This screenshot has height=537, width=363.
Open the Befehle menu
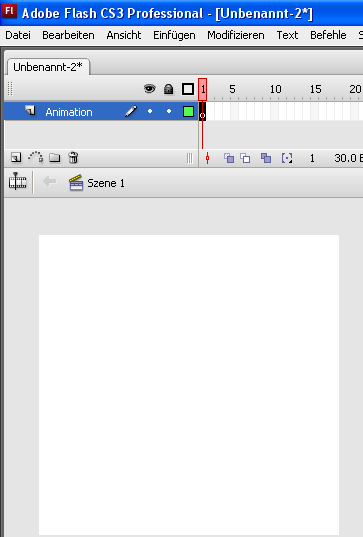tap(328, 35)
